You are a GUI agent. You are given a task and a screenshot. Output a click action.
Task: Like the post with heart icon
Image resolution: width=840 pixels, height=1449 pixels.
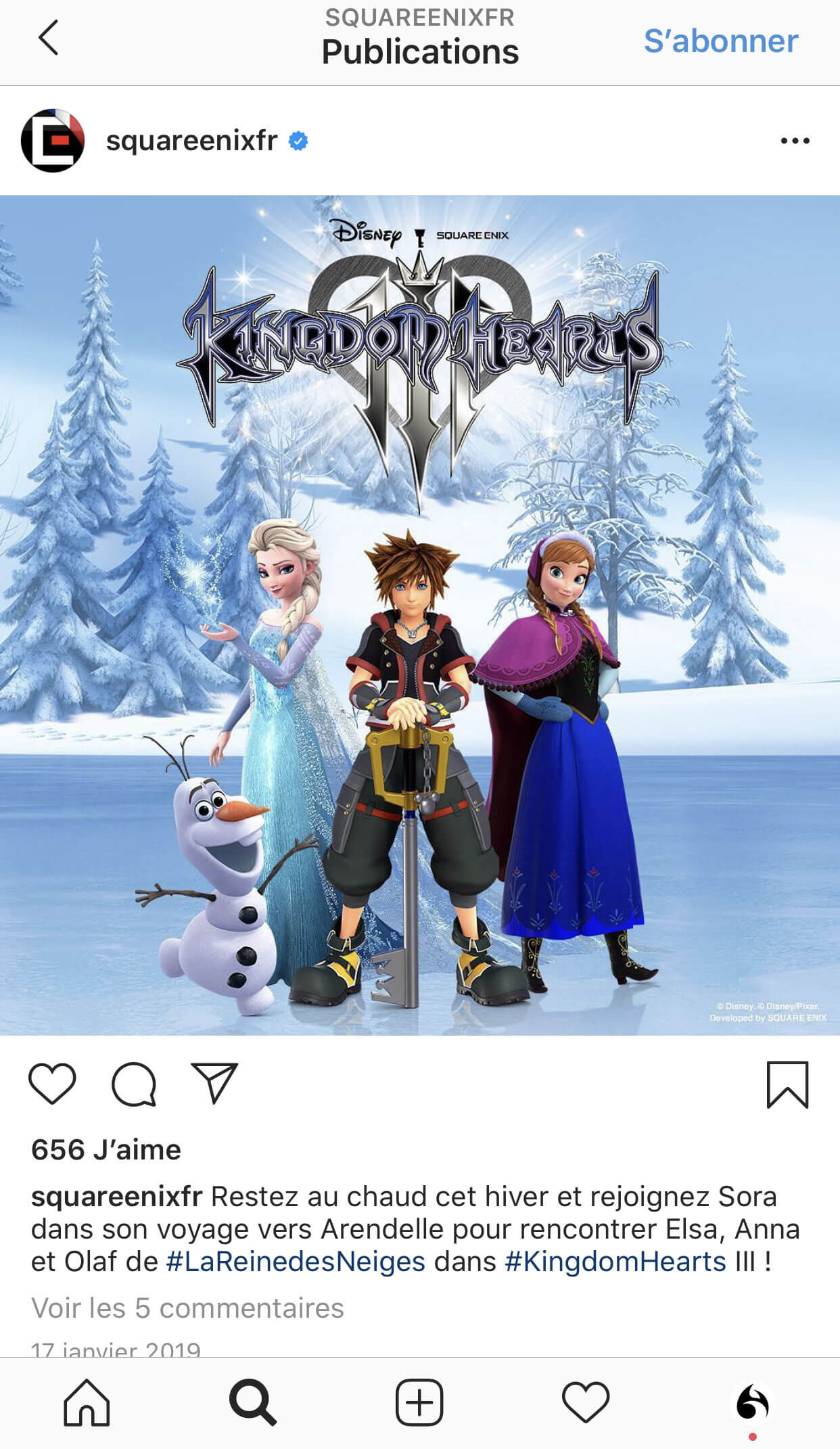point(52,1084)
